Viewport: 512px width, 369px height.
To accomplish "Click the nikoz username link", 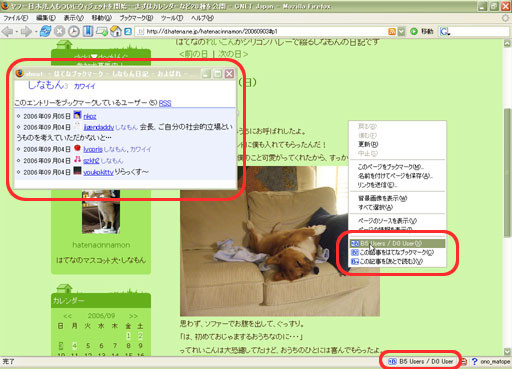I will [x=90, y=116].
